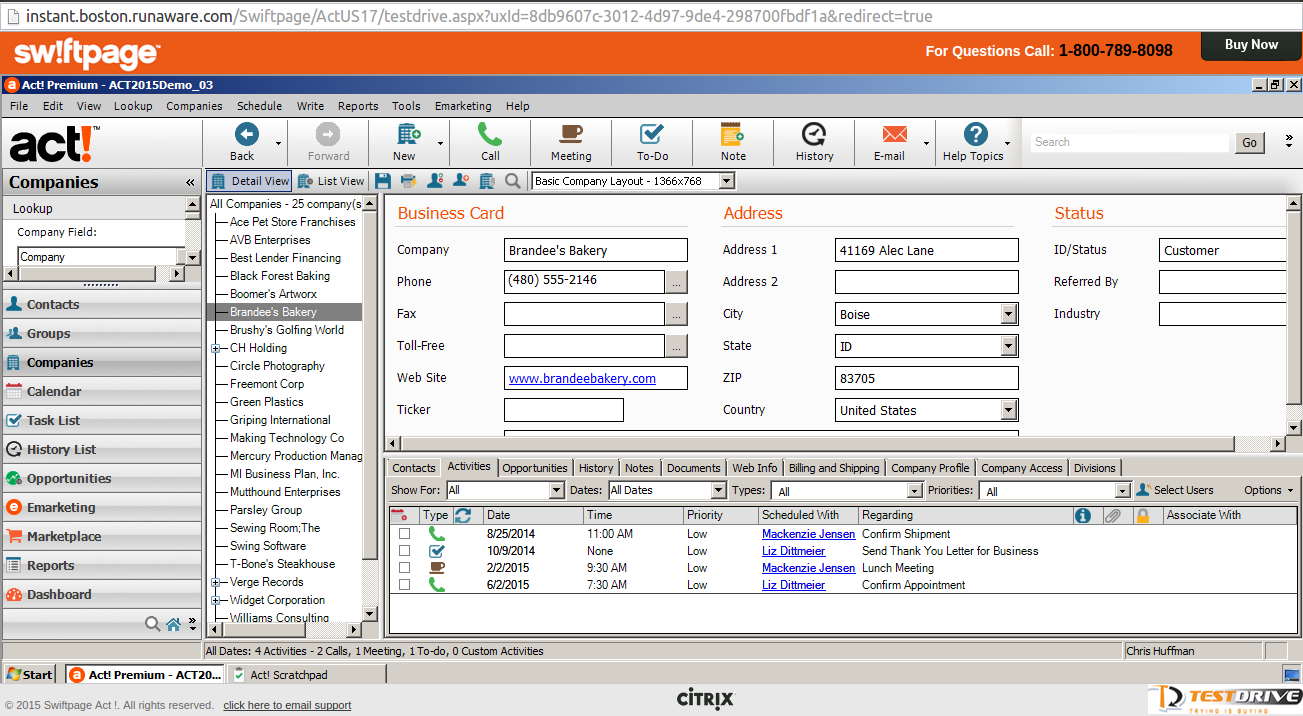Image resolution: width=1303 pixels, height=716 pixels.
Task: Open the Basic Company Layout dropdown
Action: [726, 181]
